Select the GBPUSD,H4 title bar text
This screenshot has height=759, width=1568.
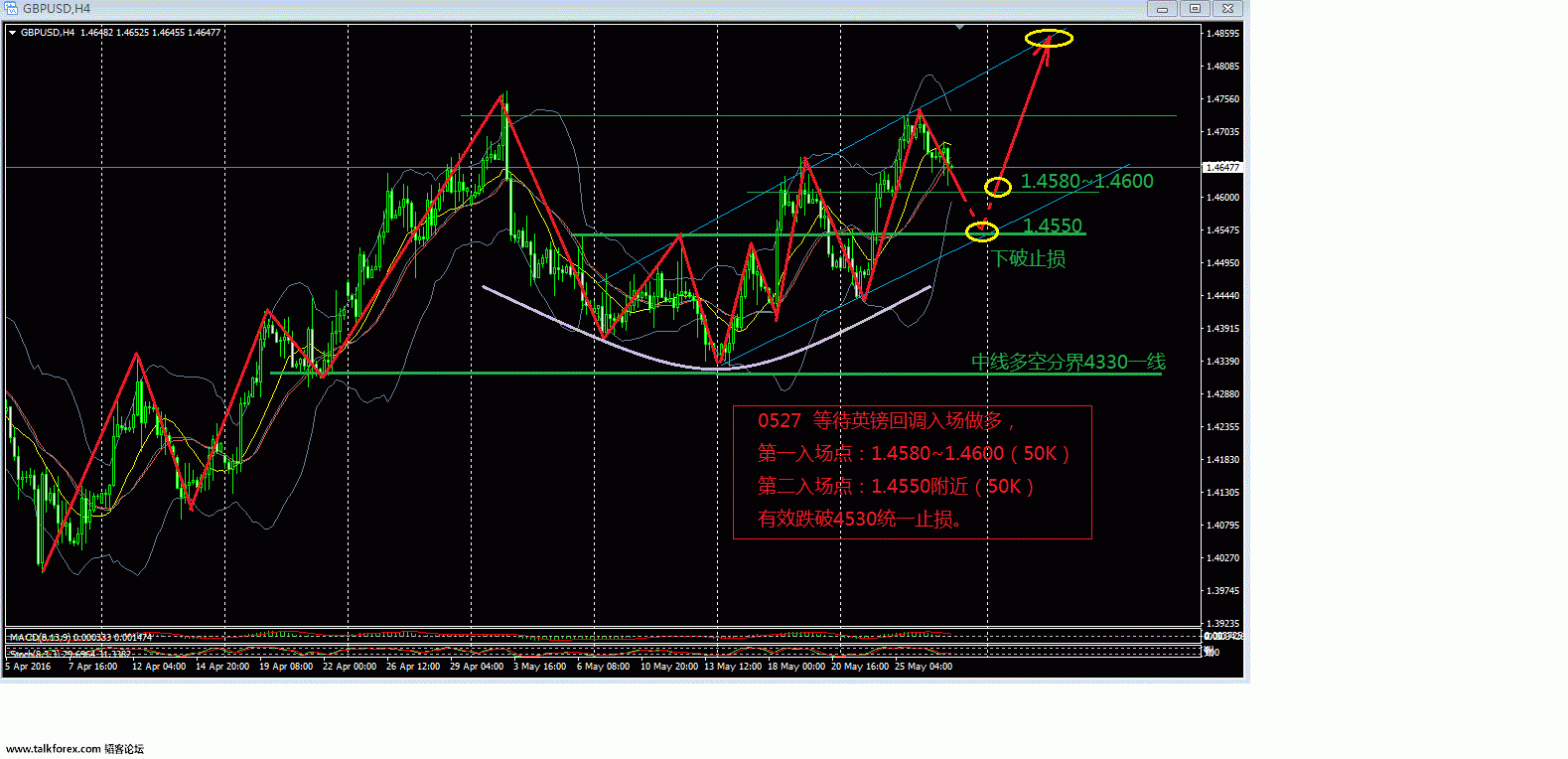coord(57,8)
